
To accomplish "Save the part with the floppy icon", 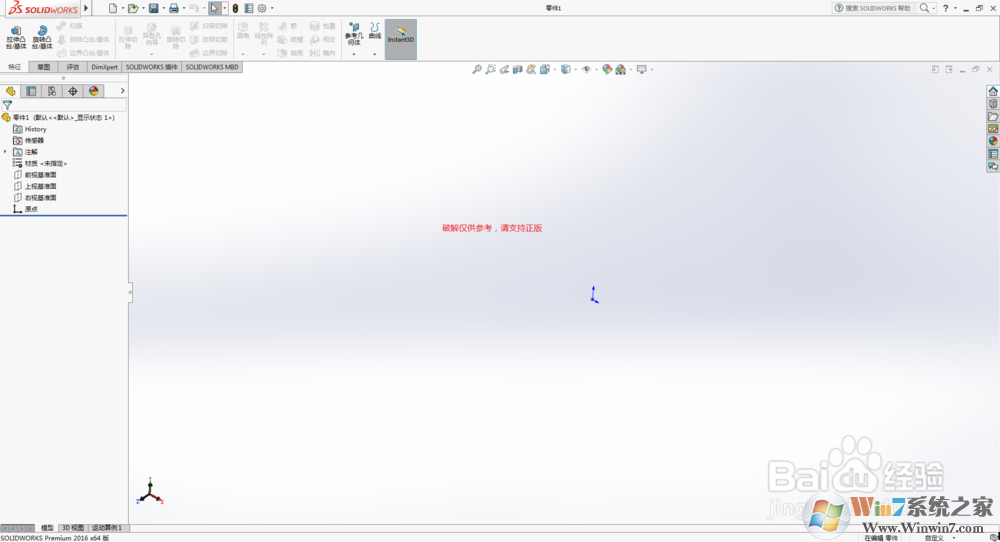I will [154, 8].
